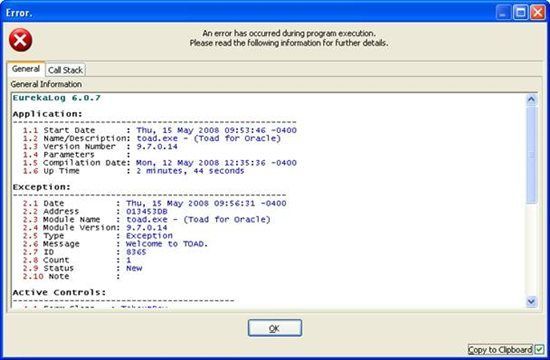Click the OK button

coord(275,328)
